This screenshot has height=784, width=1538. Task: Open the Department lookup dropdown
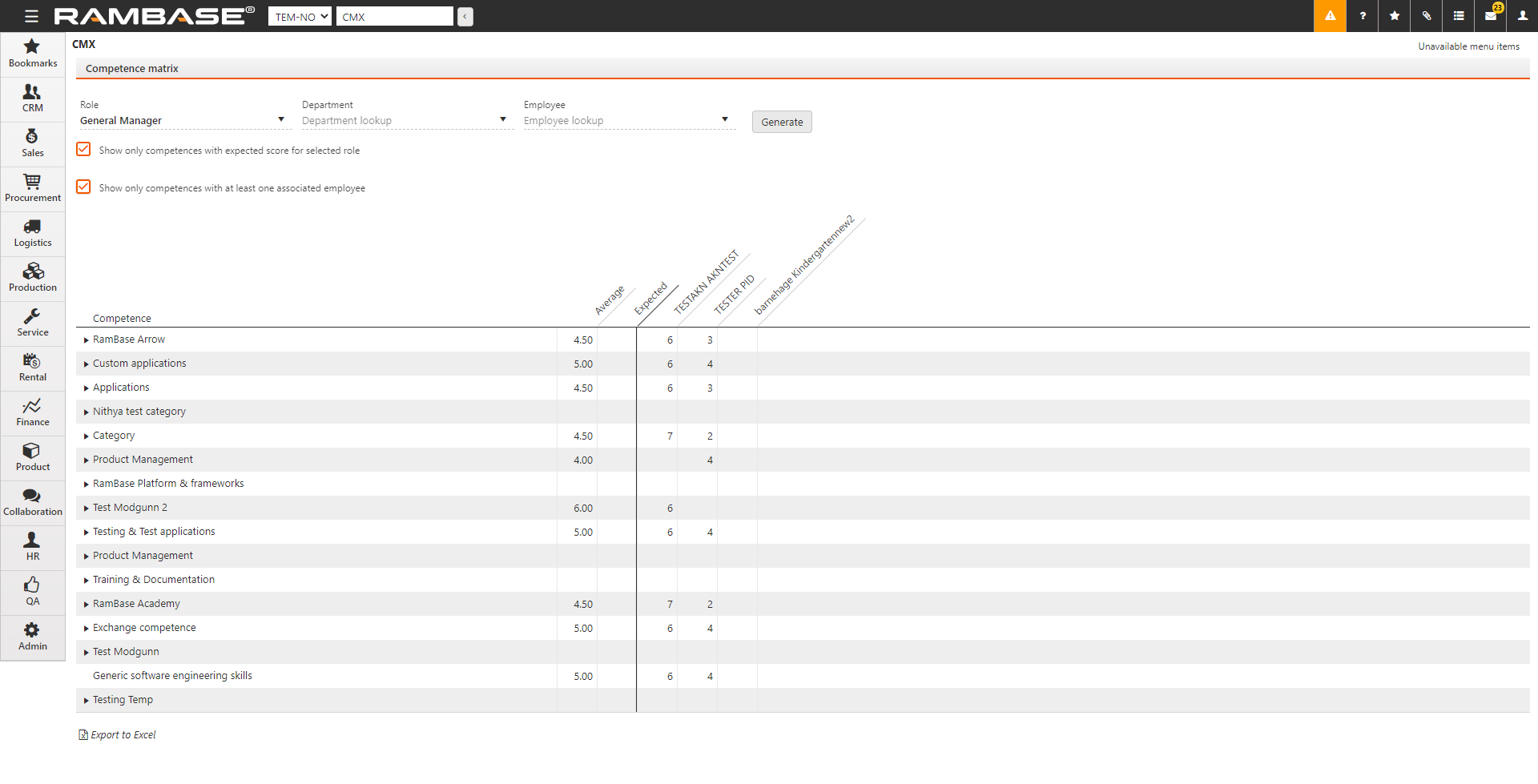click(x=405, y=120)
